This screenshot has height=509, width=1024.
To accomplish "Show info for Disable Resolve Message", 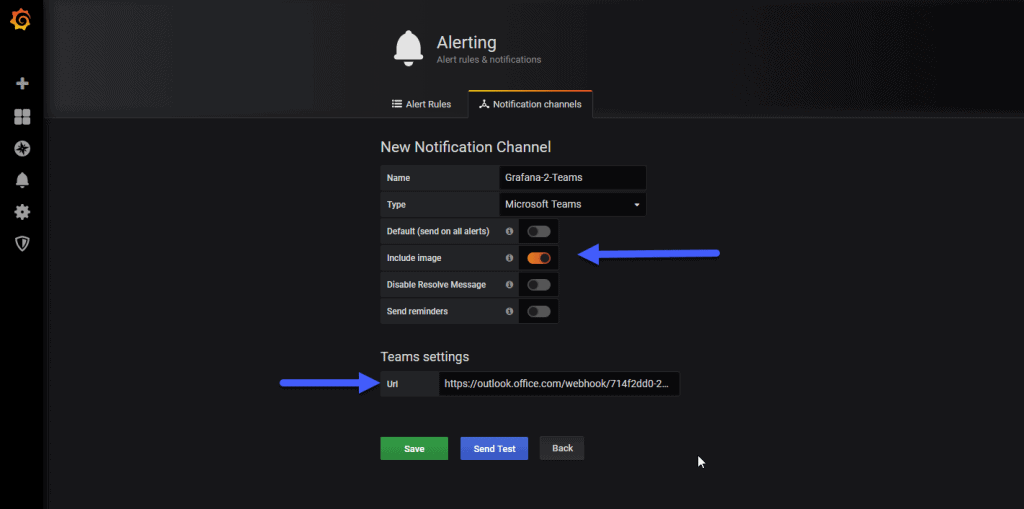I will 509,285.
